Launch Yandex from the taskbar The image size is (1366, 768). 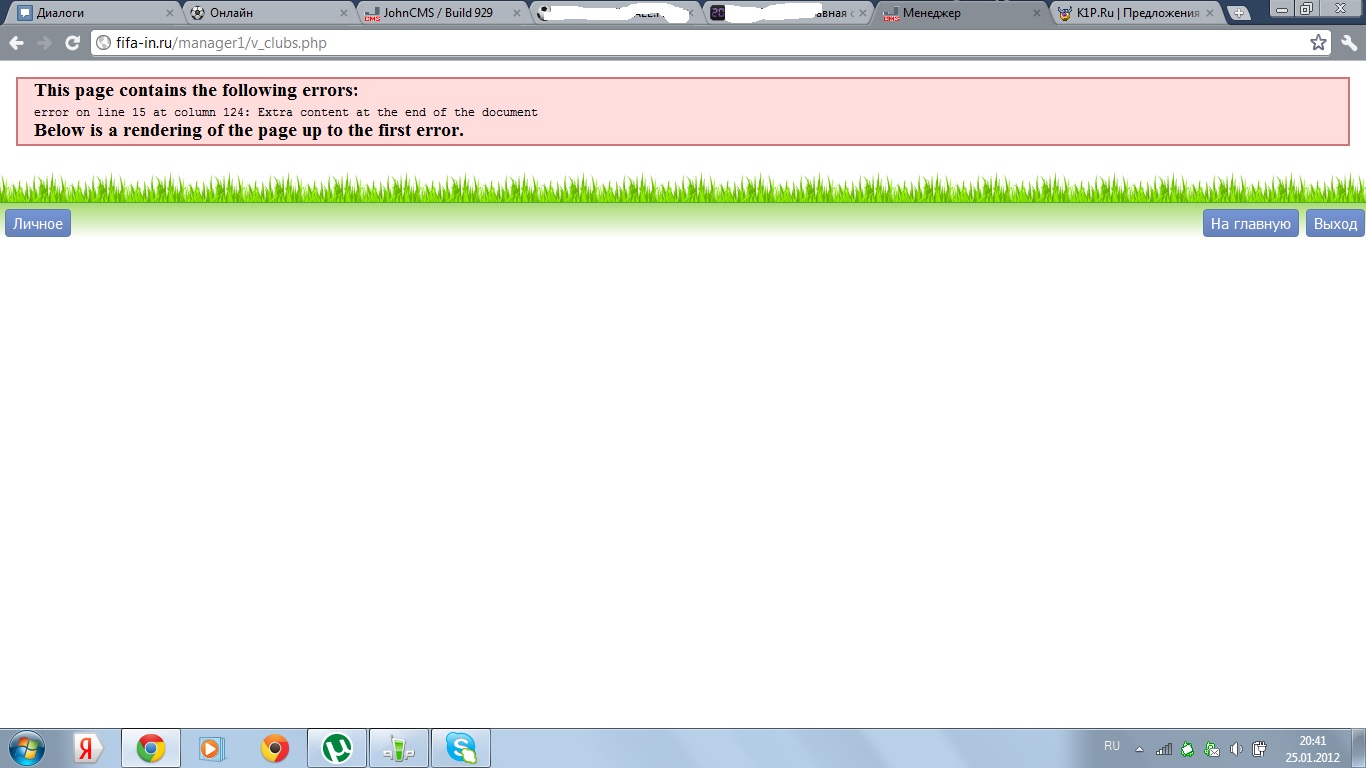[x=89, y=748]
